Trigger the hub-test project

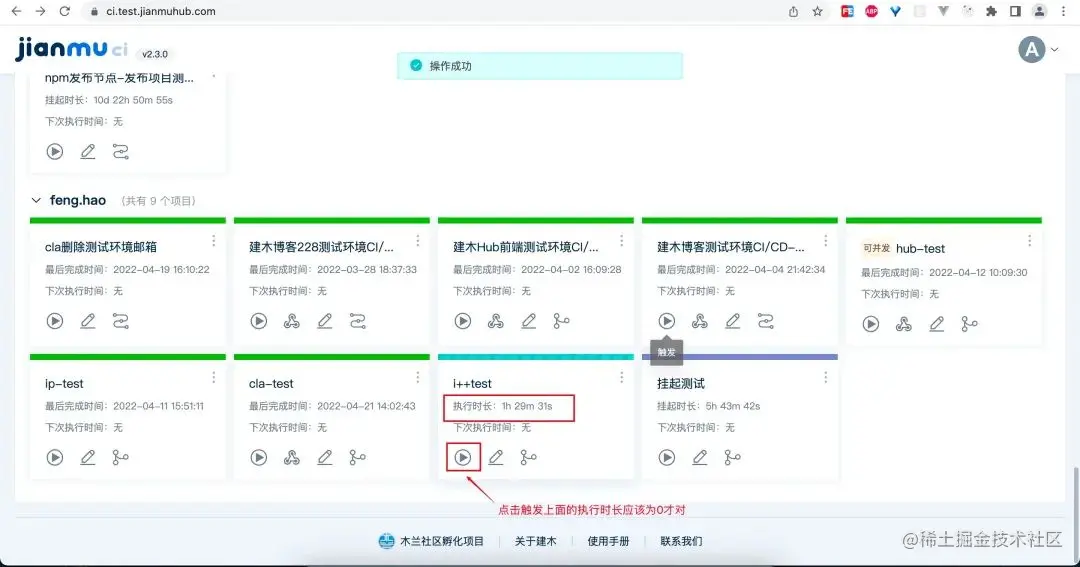(871, 324)
